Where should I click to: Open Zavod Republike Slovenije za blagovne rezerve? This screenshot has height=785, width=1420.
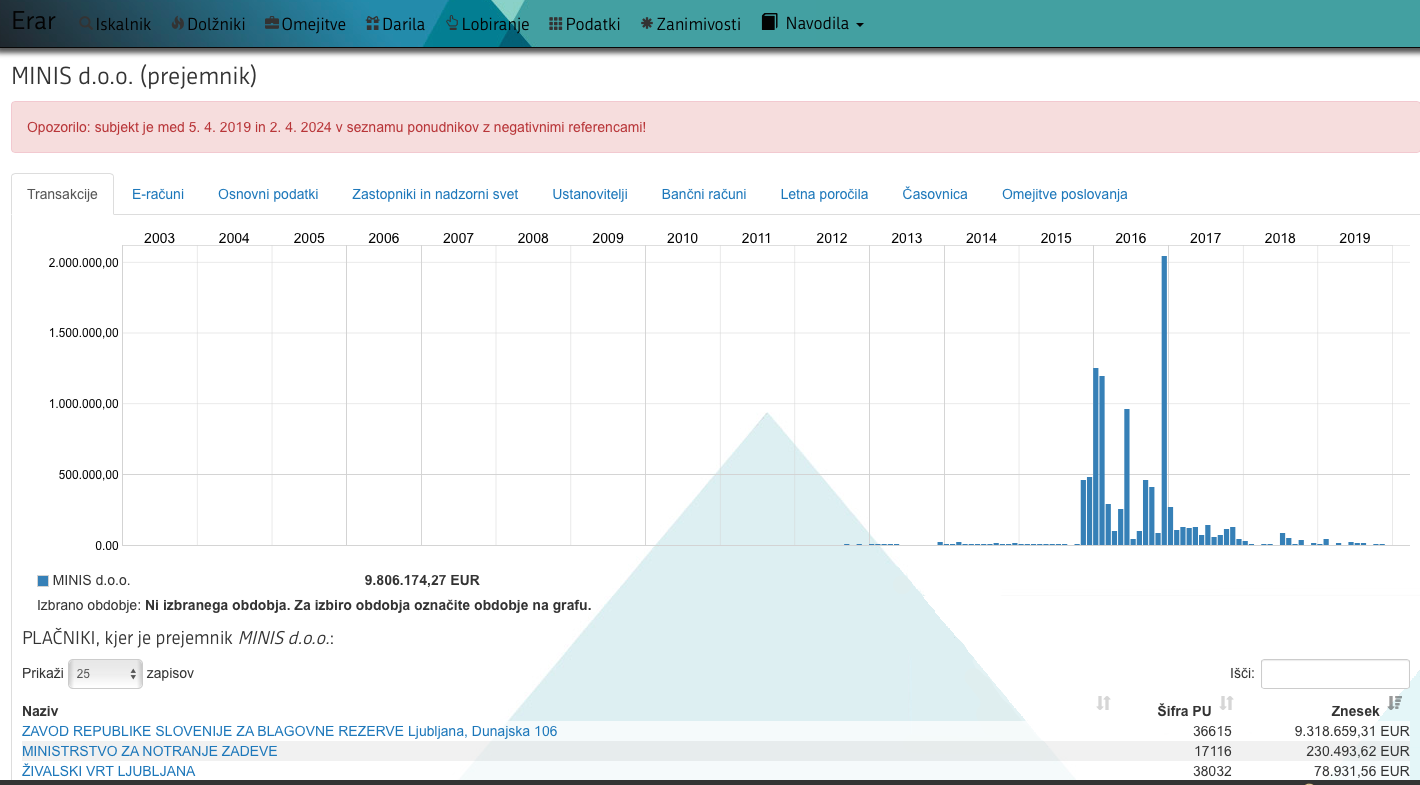(289, 731)
